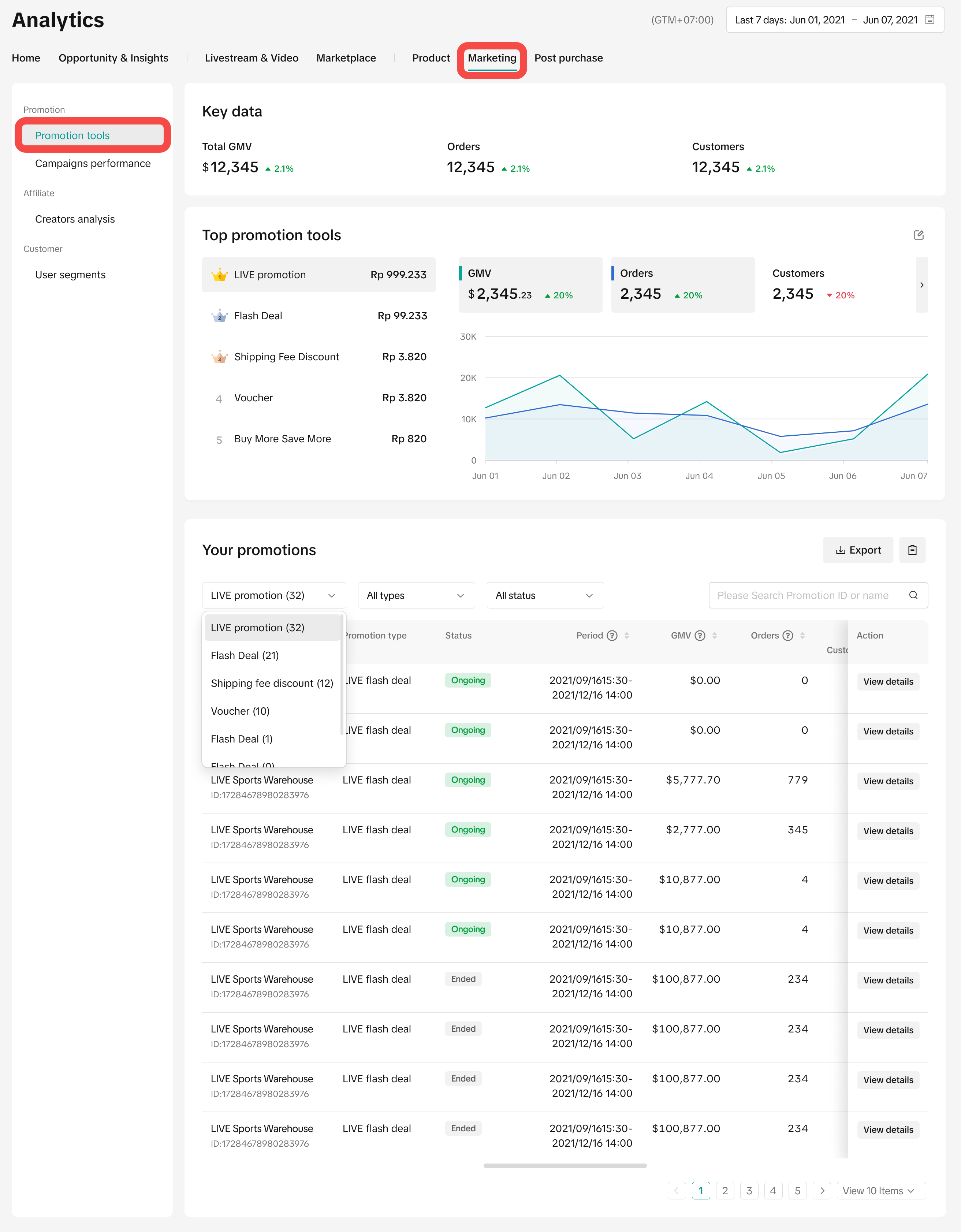The width and height of the screenshot is (961, 1232).
Task: Choose Voucher (10) from dropdown list
Action: pos(240,711)
